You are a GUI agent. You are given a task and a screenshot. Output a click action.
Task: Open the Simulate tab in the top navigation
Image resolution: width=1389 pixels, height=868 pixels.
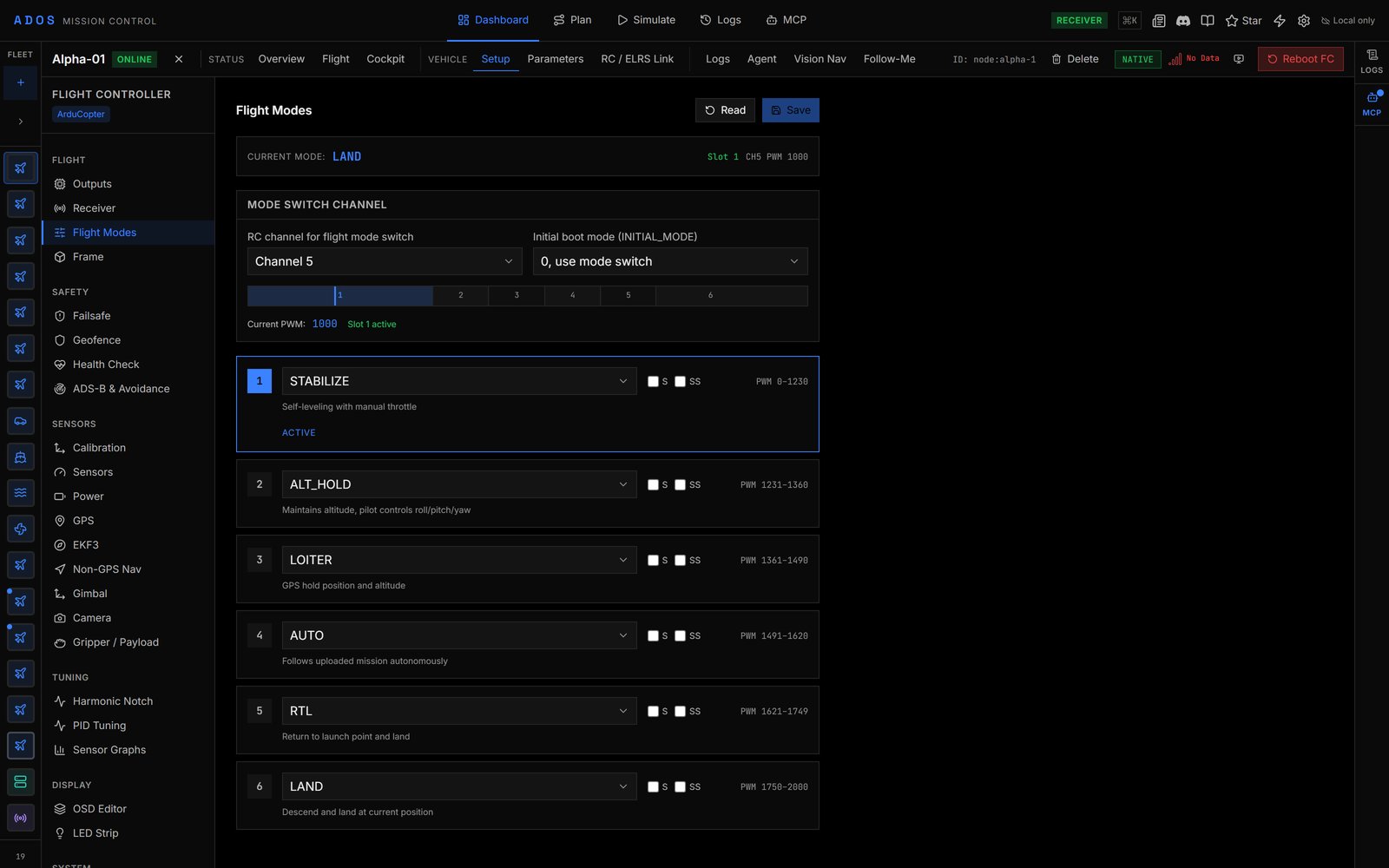pos(646,20)
